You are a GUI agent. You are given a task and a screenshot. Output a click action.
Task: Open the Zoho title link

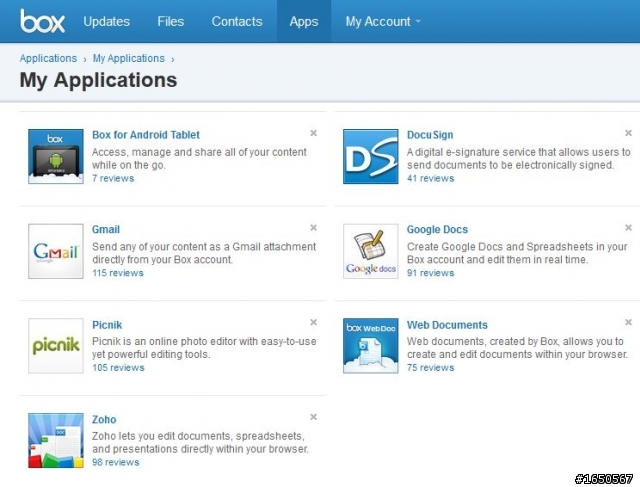[x=104, y=420]
